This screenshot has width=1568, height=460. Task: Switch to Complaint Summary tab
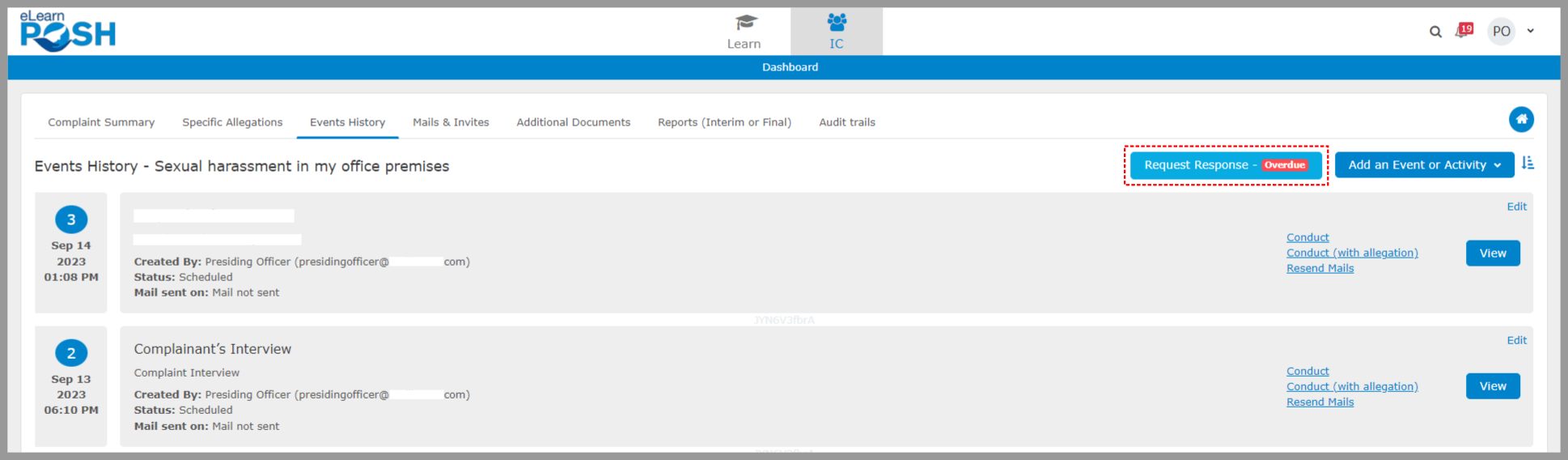(x=101, y=122)
